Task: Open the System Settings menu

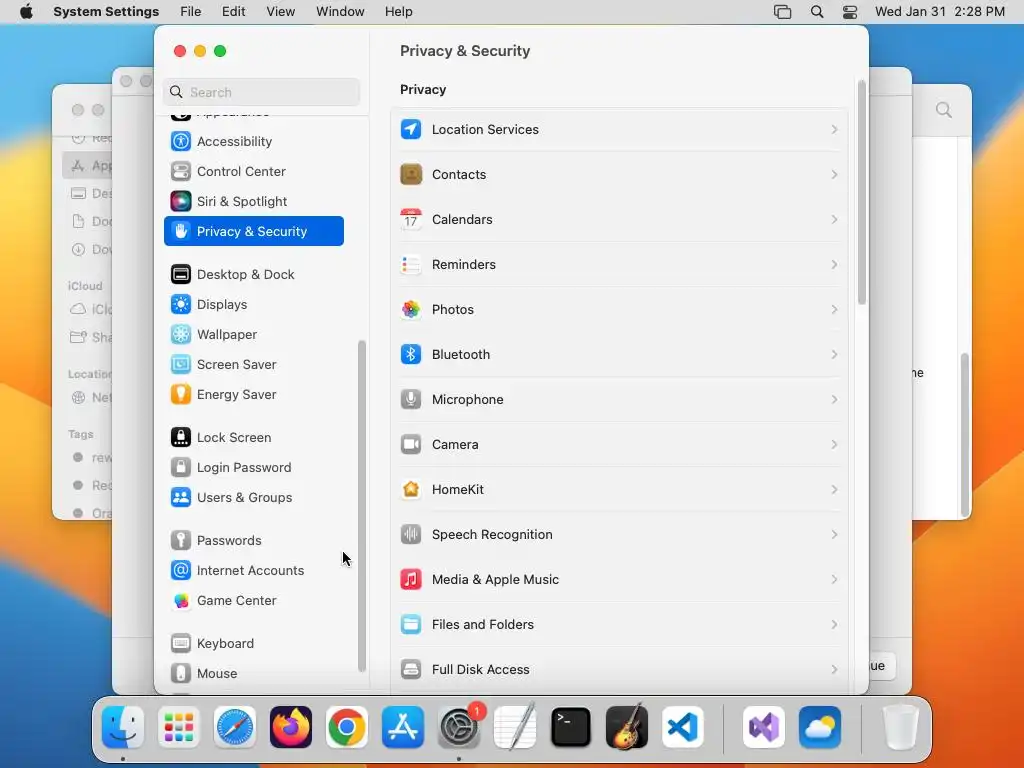Action: [106, 12]
